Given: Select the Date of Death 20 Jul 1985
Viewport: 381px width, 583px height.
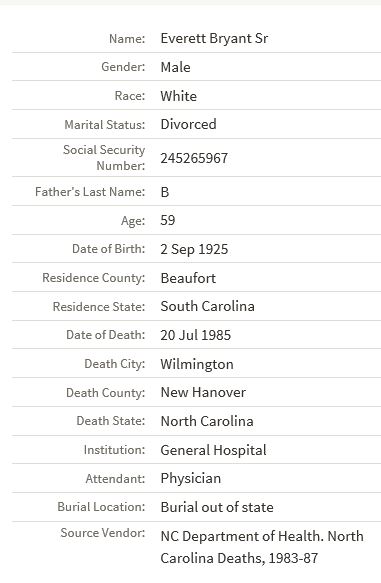Looking at the screenshot, I should [196, 335].
